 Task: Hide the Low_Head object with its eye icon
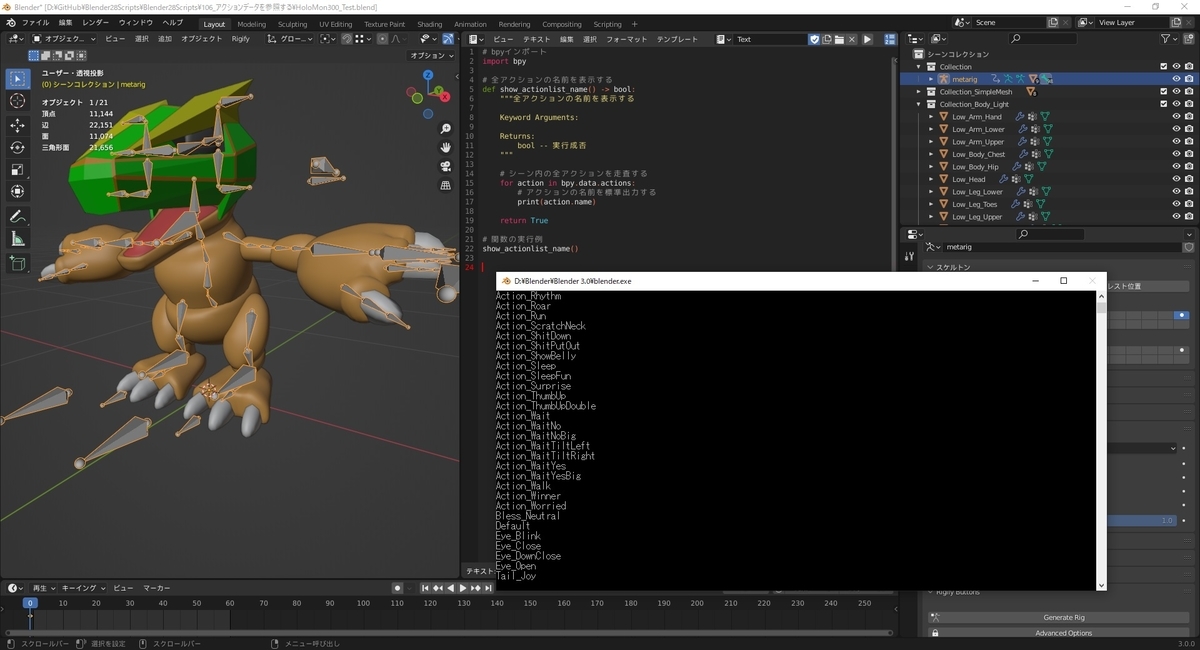1176,179
